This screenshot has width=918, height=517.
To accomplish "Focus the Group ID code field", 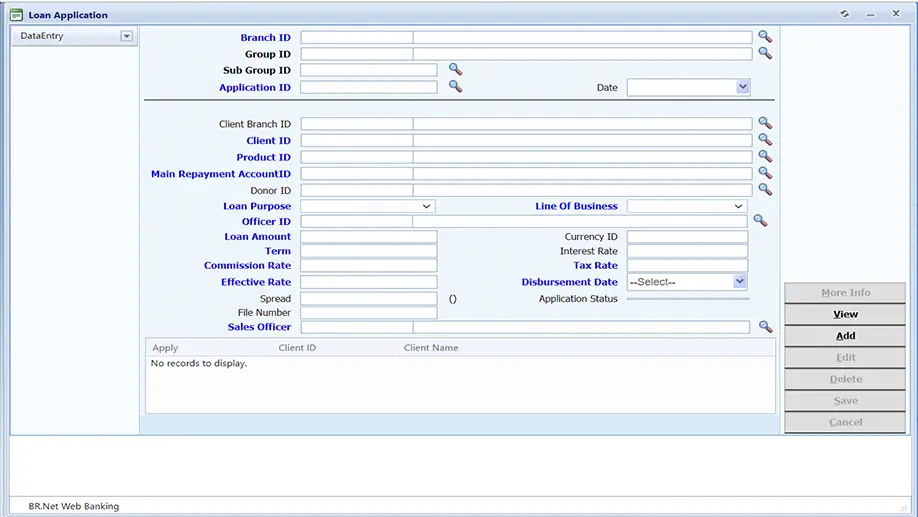I will coord(357,54).
